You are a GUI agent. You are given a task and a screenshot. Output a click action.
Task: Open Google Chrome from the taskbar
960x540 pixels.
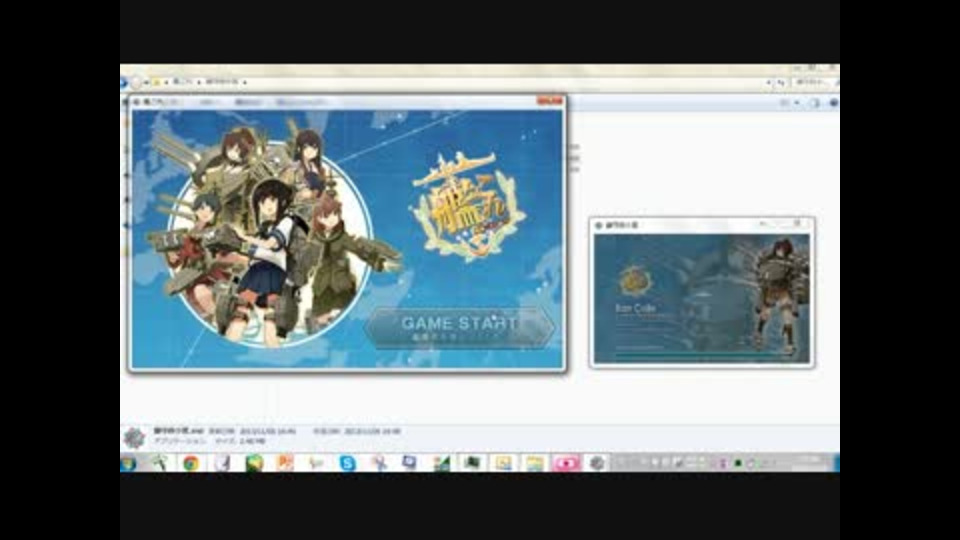click(191, 463)
